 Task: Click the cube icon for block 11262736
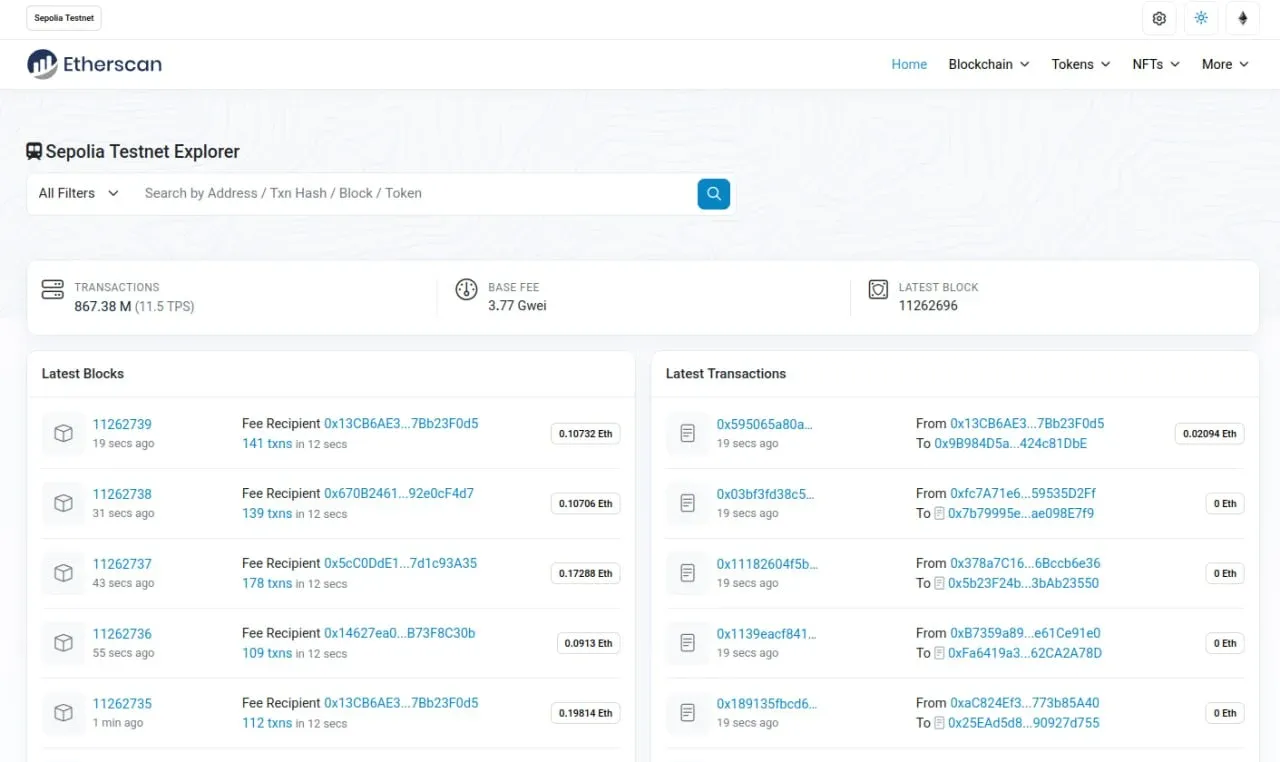click(63, 643)
